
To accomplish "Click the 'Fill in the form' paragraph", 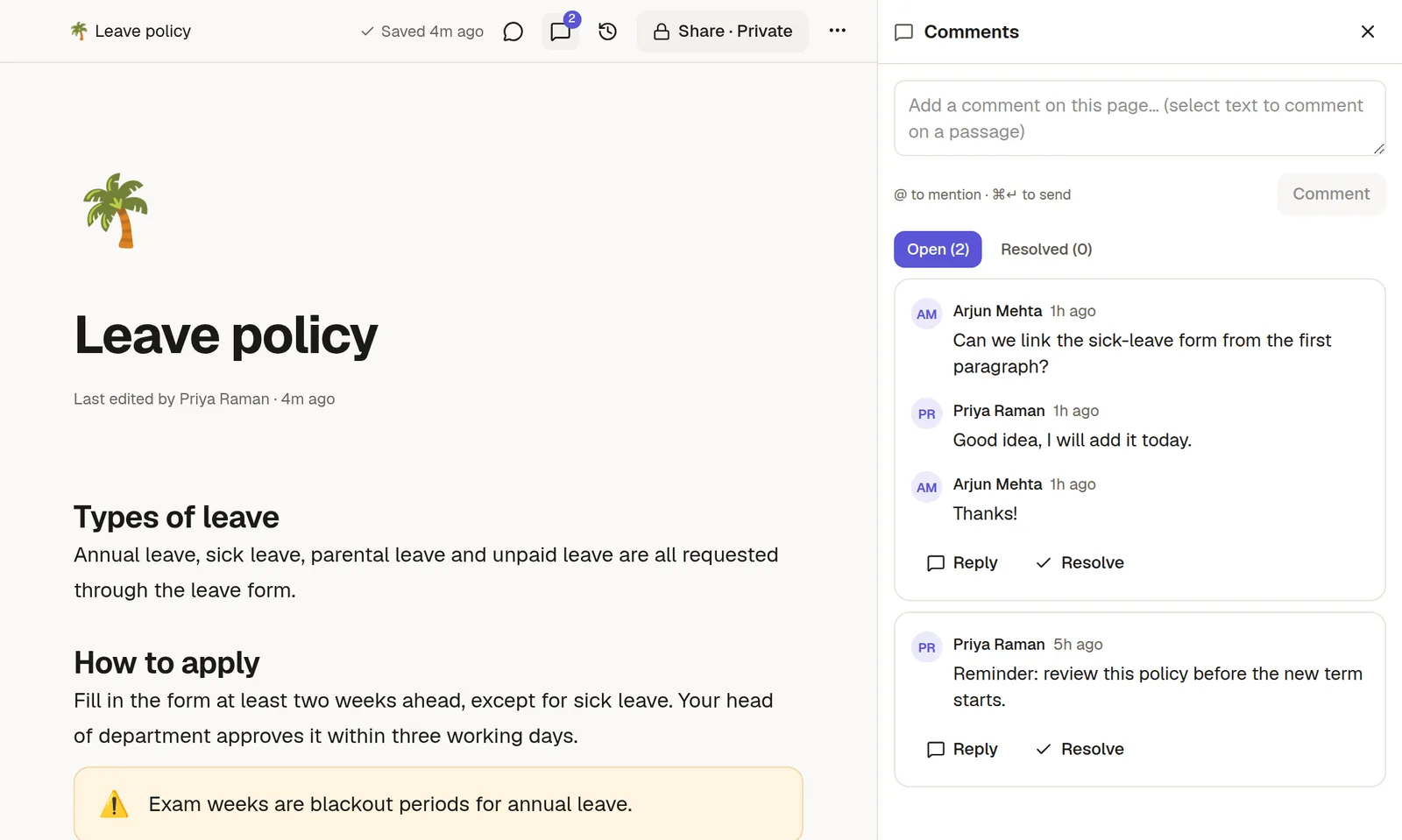I will (x=423, y=718).
